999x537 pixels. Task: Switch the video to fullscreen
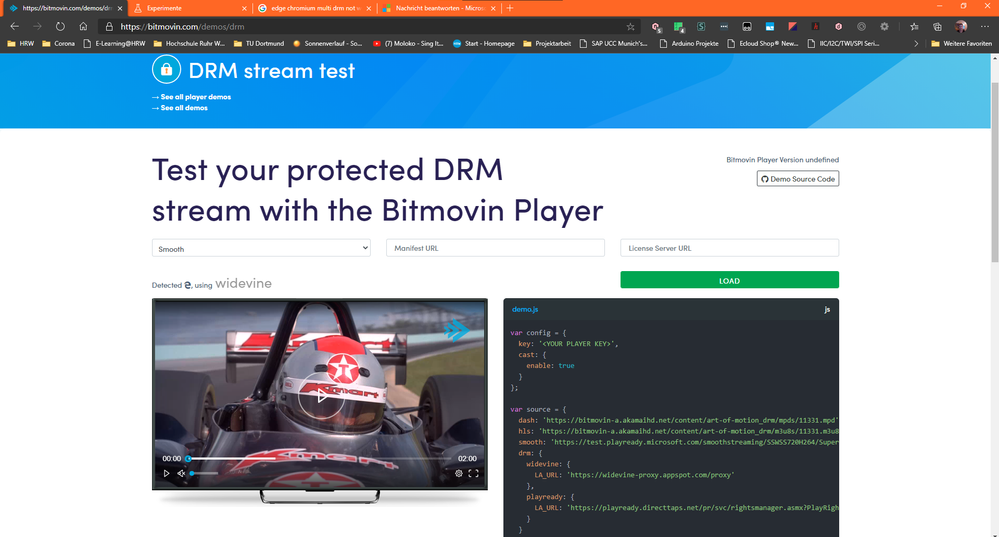tap(473, 473)
